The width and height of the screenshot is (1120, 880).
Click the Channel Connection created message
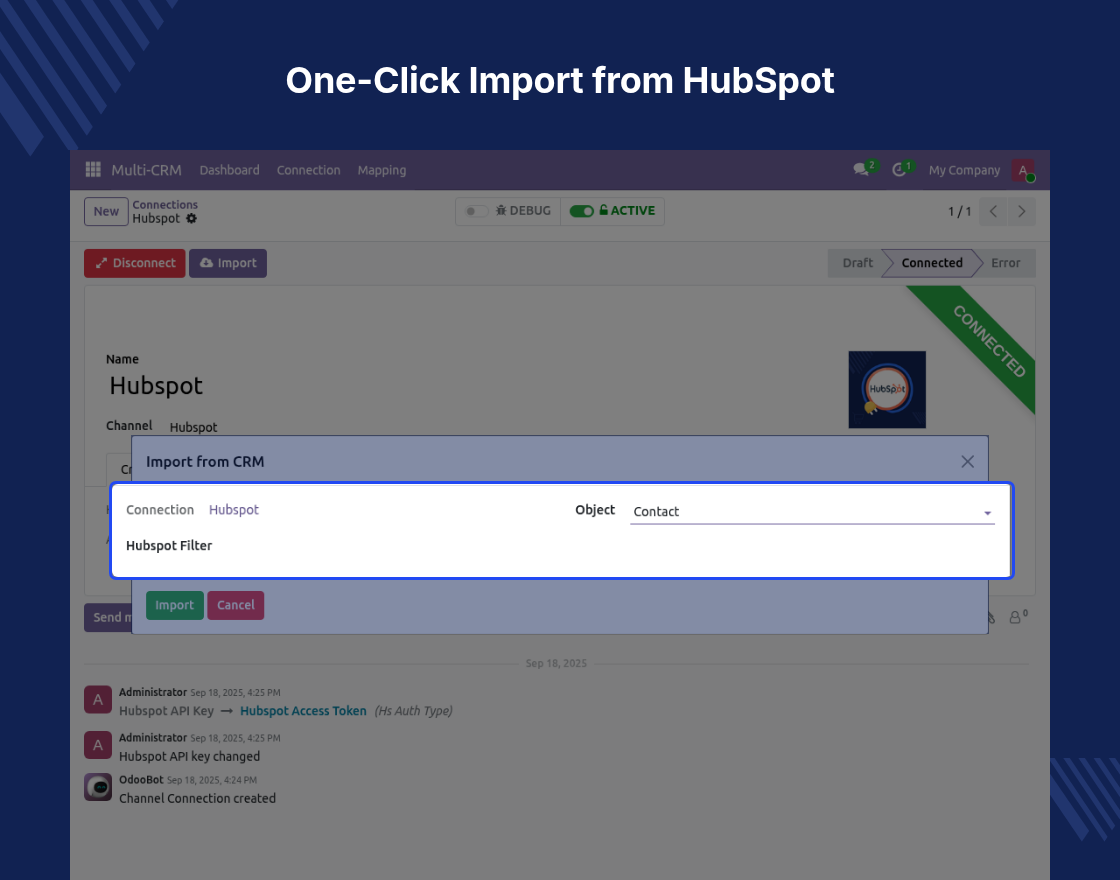(197, 799)
